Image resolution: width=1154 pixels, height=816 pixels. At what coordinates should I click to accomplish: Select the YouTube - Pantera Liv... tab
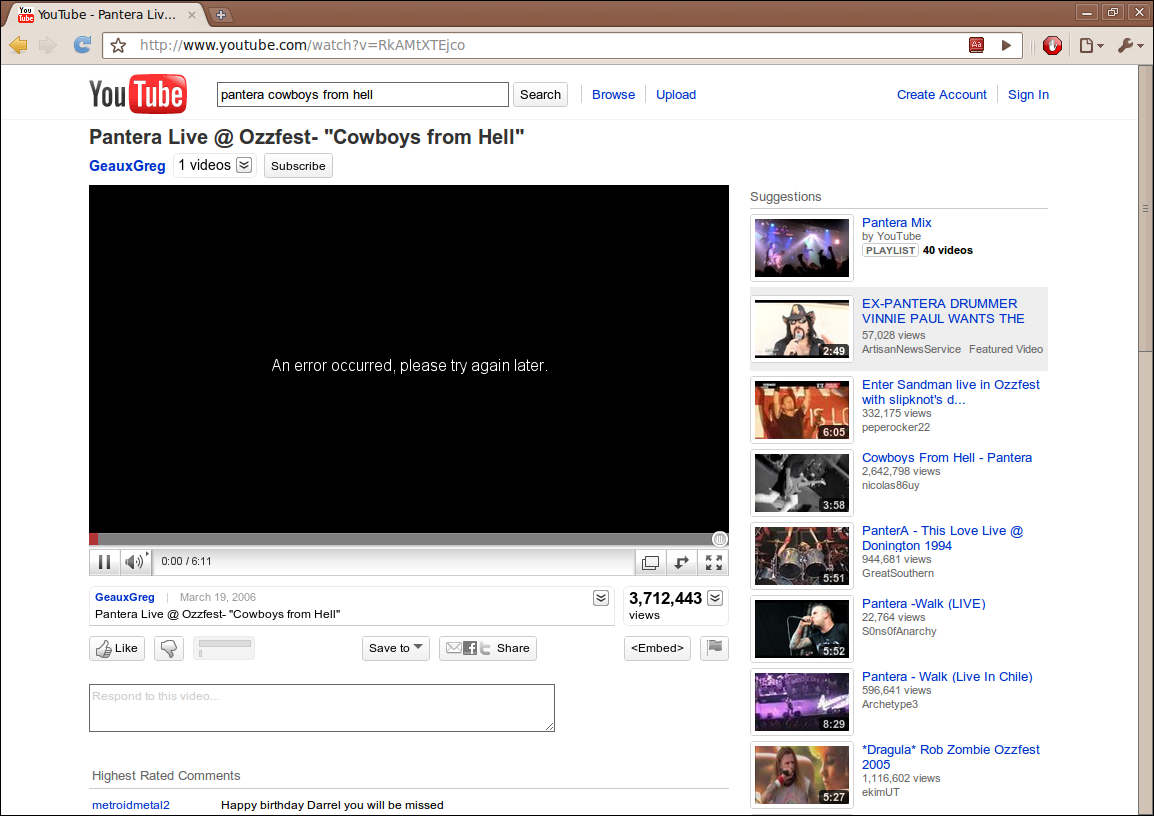pos(107,15)
